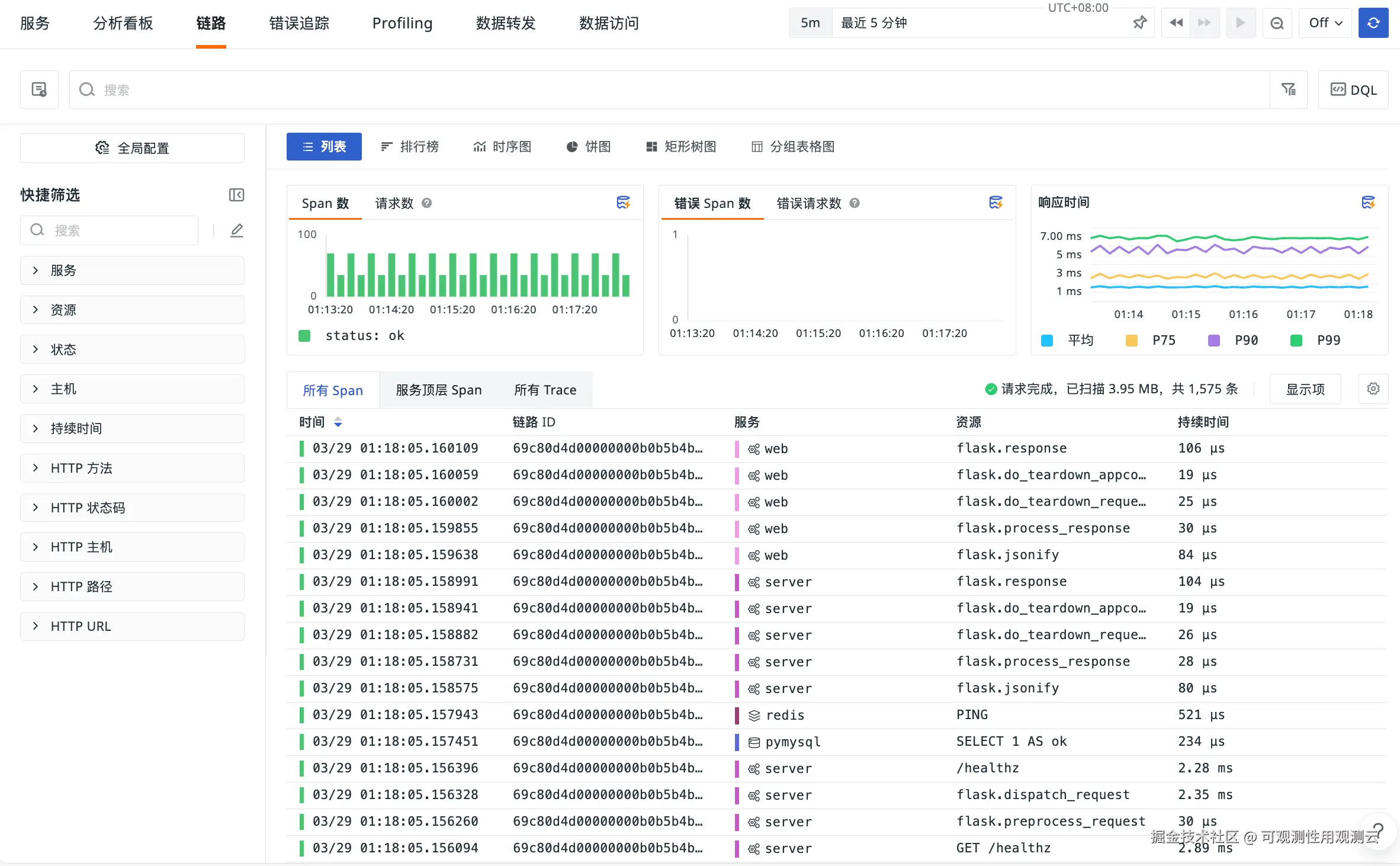
Task: Click the blue refresh button
Action: [1373, 23]
